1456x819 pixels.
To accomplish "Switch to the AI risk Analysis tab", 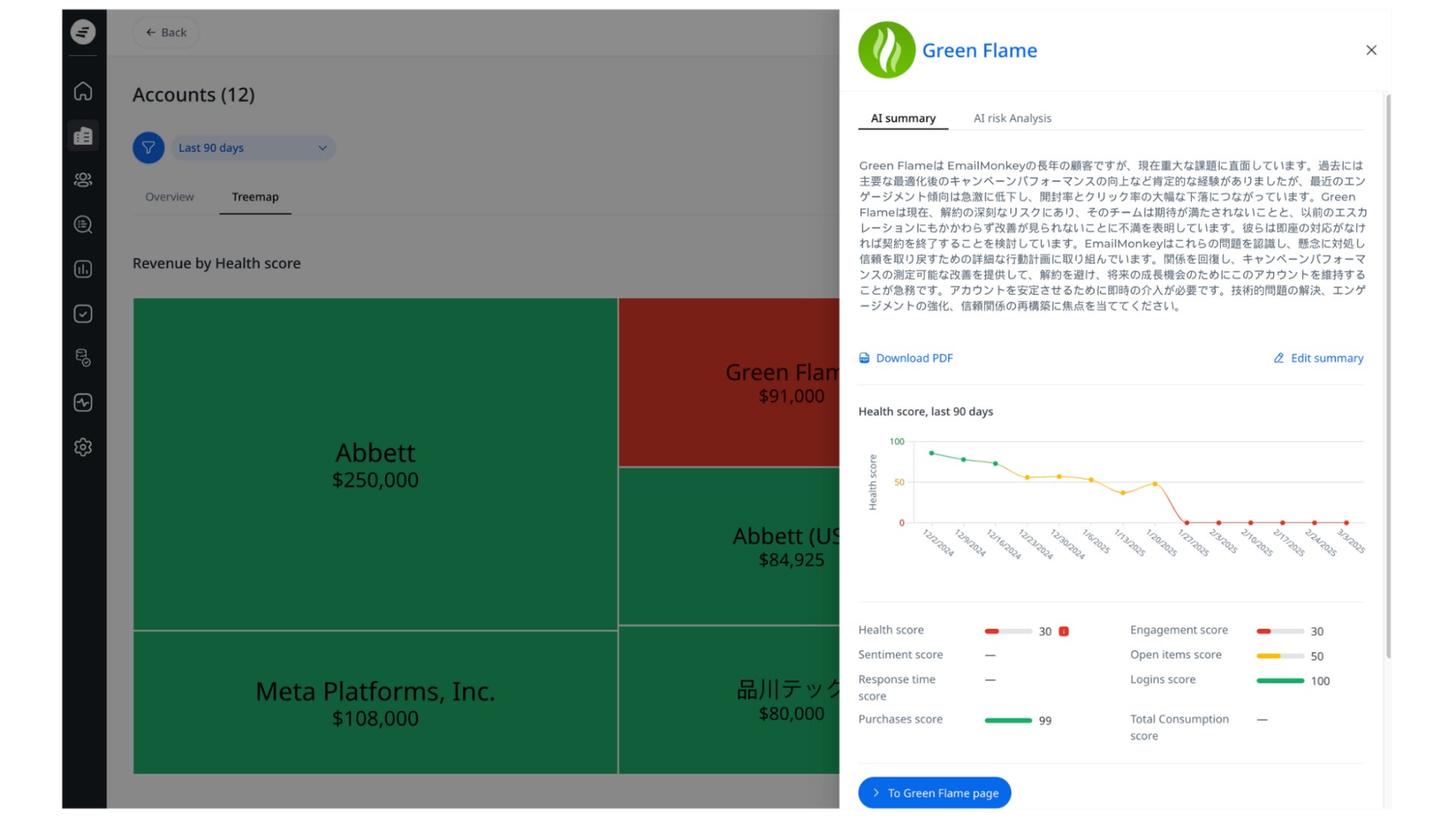I will point(1012,118).
